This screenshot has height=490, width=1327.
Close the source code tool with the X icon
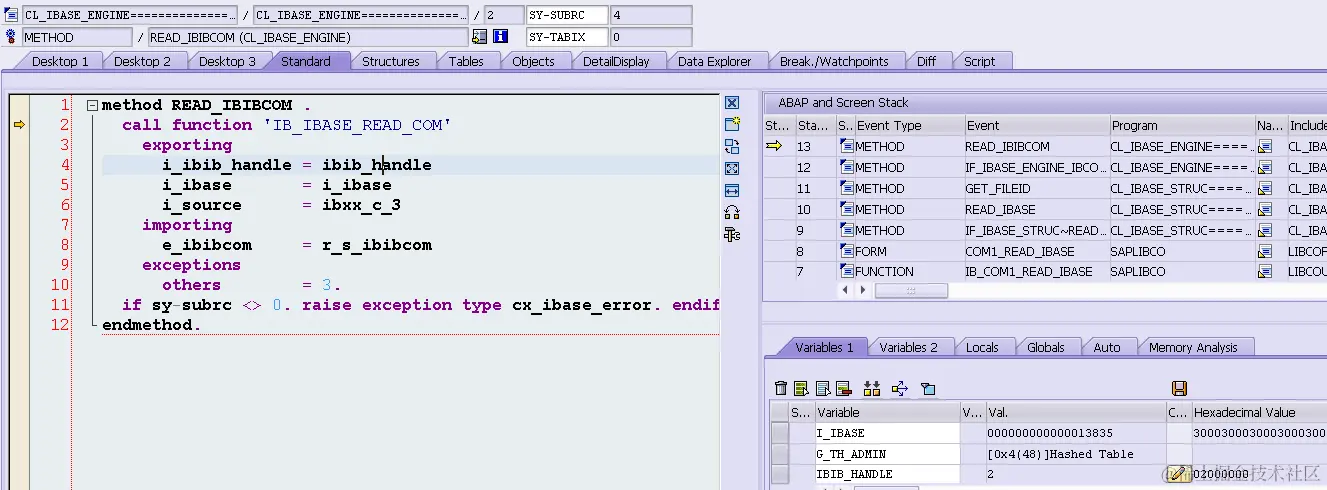pyautogui.click(x=731, y=103)
